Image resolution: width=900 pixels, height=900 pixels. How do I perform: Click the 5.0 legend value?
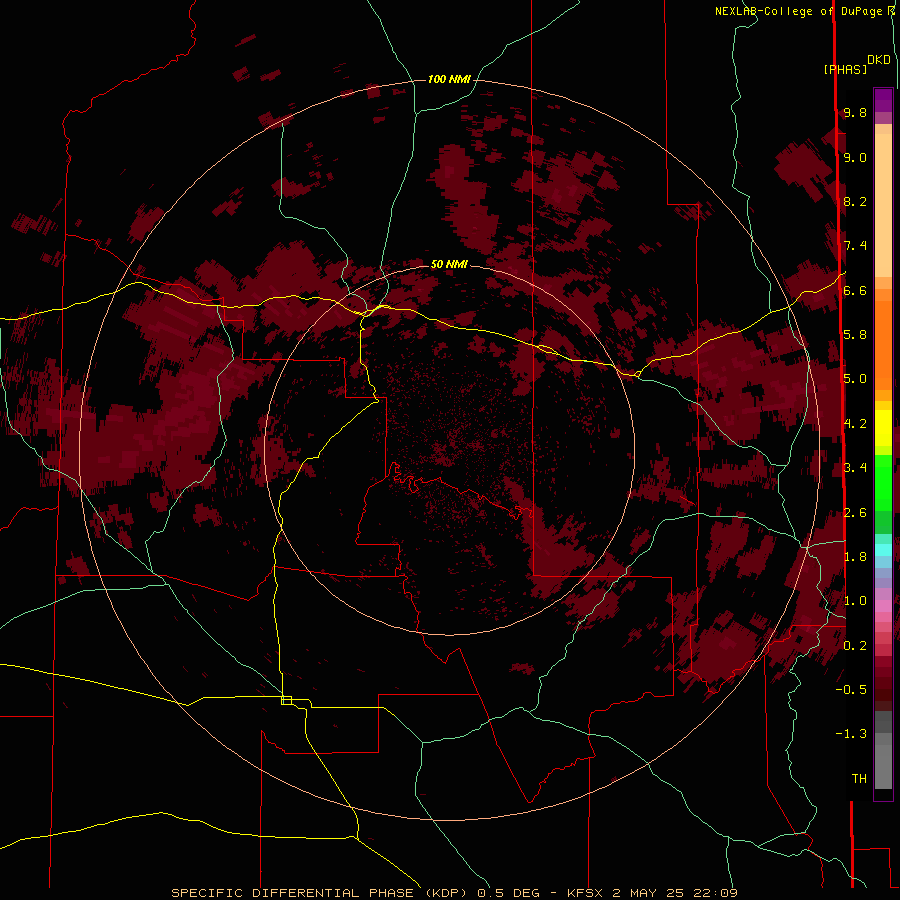[x=855, y=379]
